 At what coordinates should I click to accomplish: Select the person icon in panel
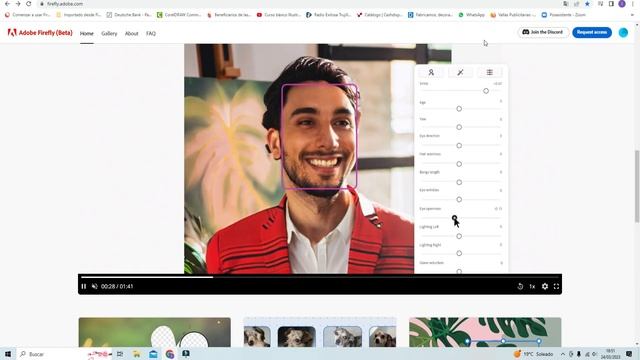point(431,73)
